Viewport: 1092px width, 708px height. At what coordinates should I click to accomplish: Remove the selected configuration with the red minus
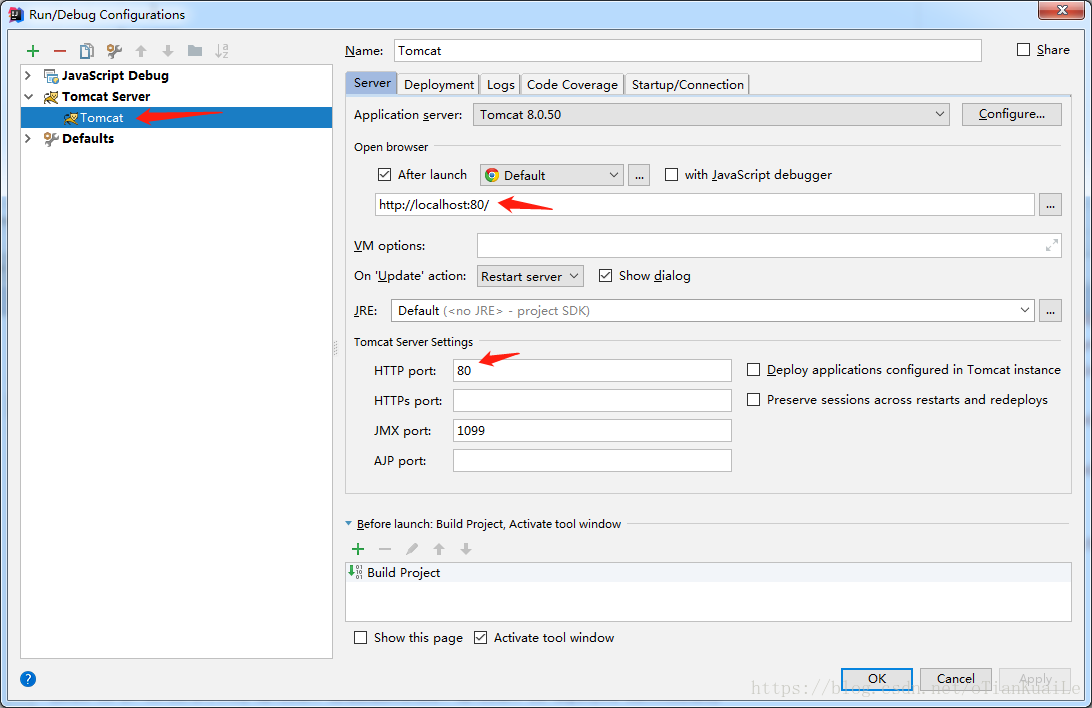pos(60,51)
